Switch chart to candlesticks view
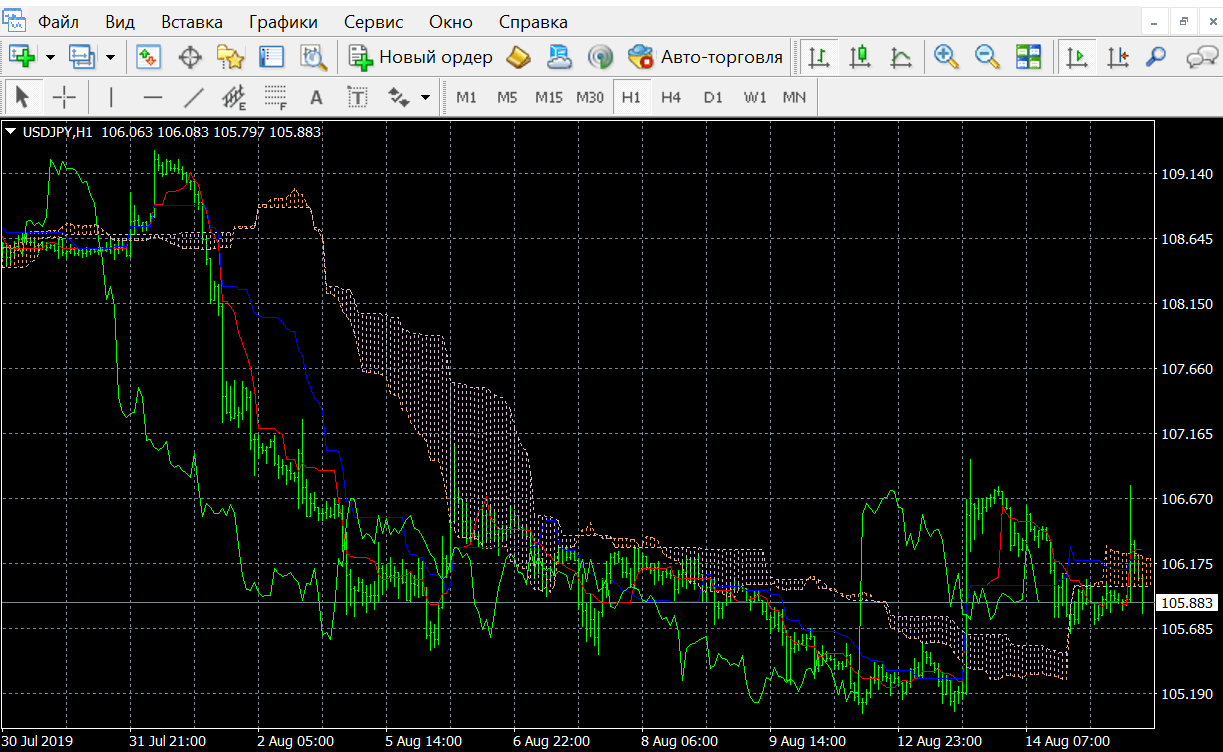This screenshot has height=752, width=1223. pos(860,57)
